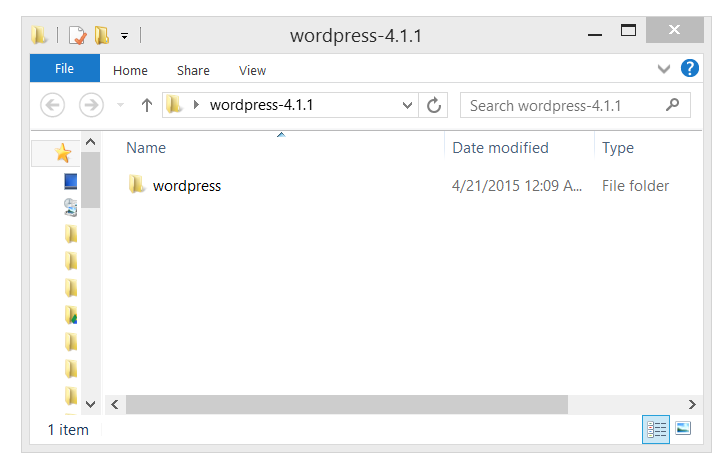Switch to the Share ribbon tab
Image resolution: width=727 pixels, height=473 pixels.
[x=193, y=70]
